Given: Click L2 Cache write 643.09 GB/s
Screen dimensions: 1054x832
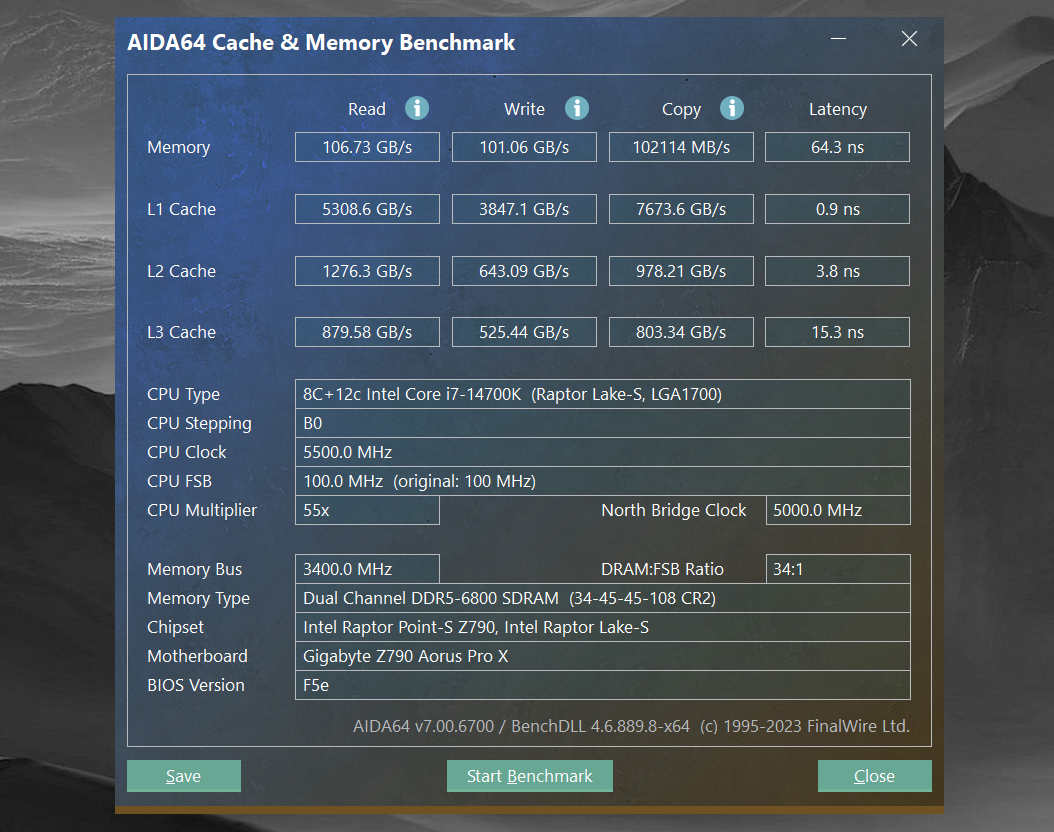Looking at the screenshot, I should (524, 271).
